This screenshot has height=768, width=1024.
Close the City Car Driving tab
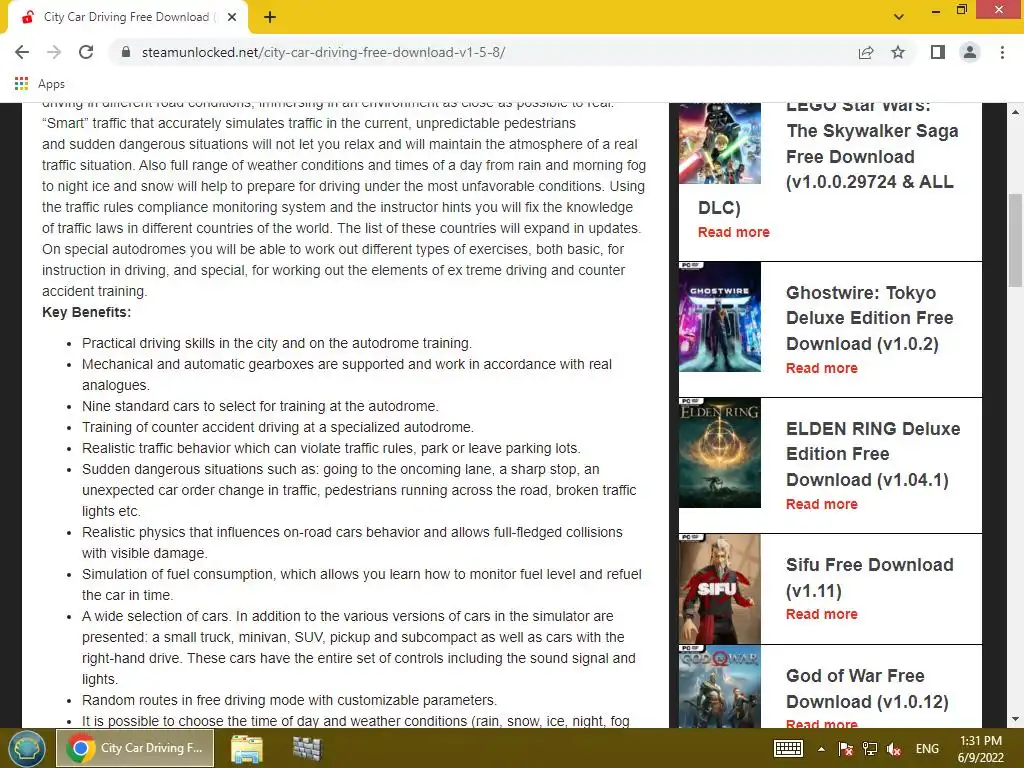(x=232, y=17)
